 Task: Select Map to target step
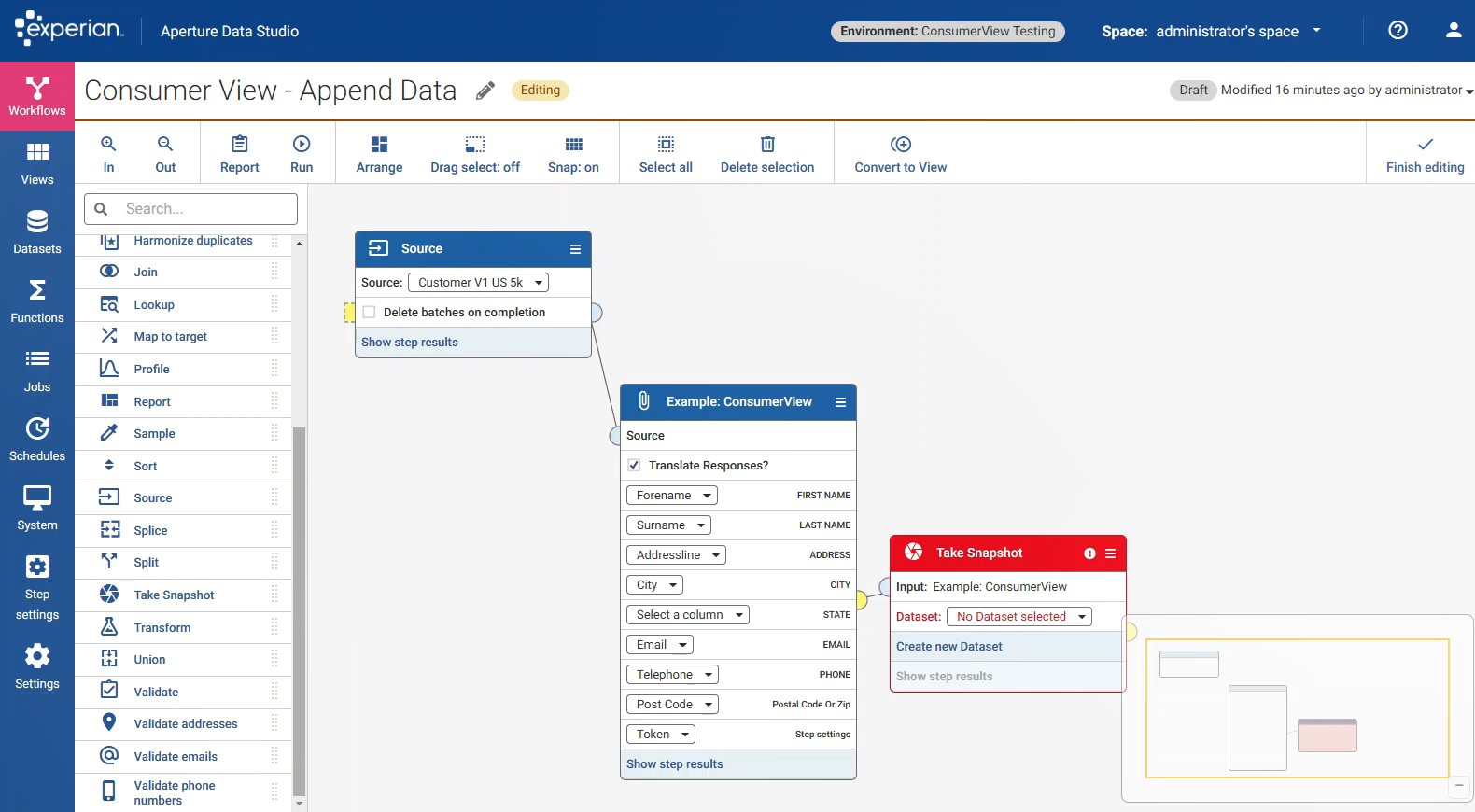pos(183,336)
